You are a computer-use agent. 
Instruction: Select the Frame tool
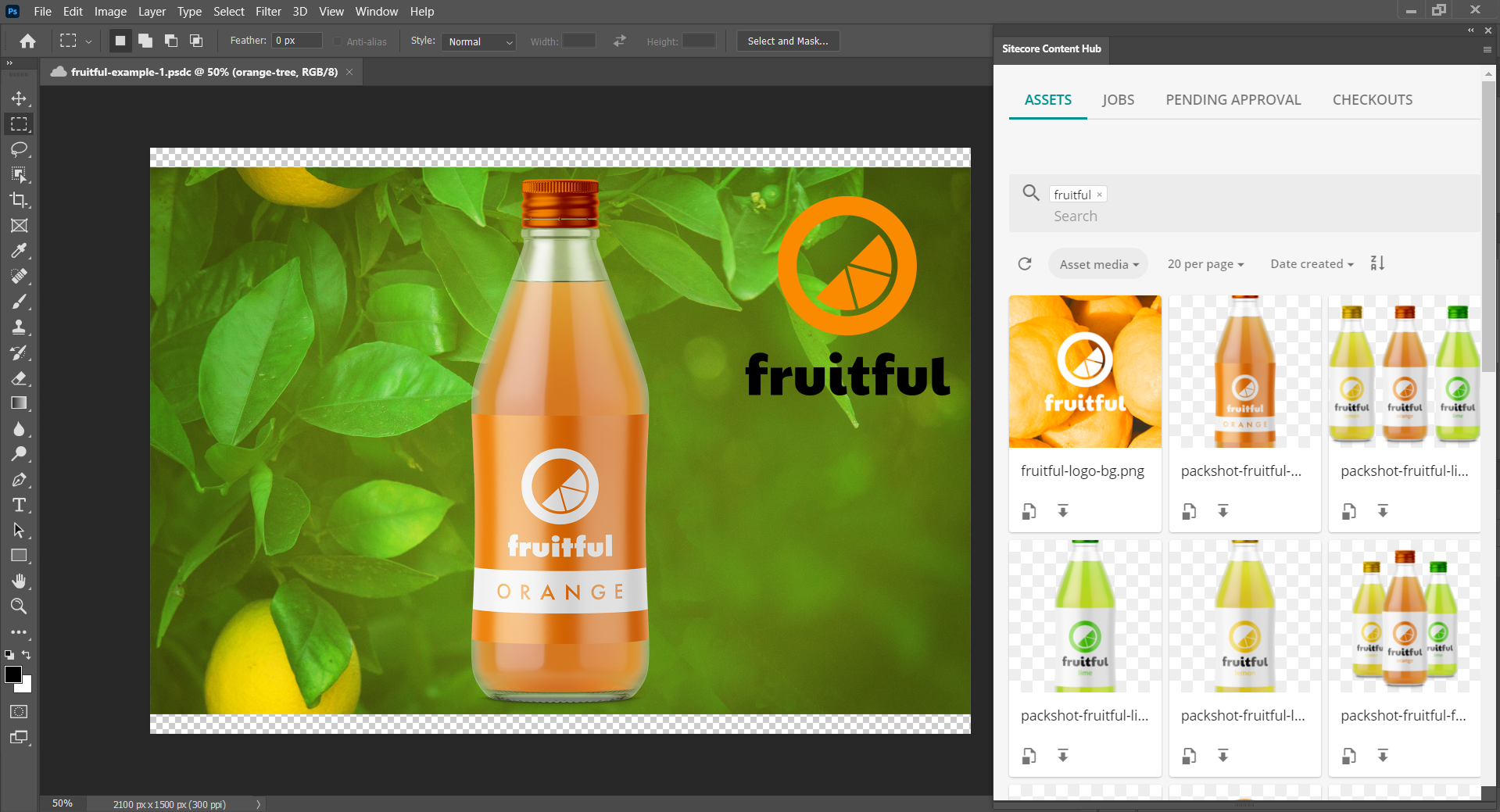19,225
